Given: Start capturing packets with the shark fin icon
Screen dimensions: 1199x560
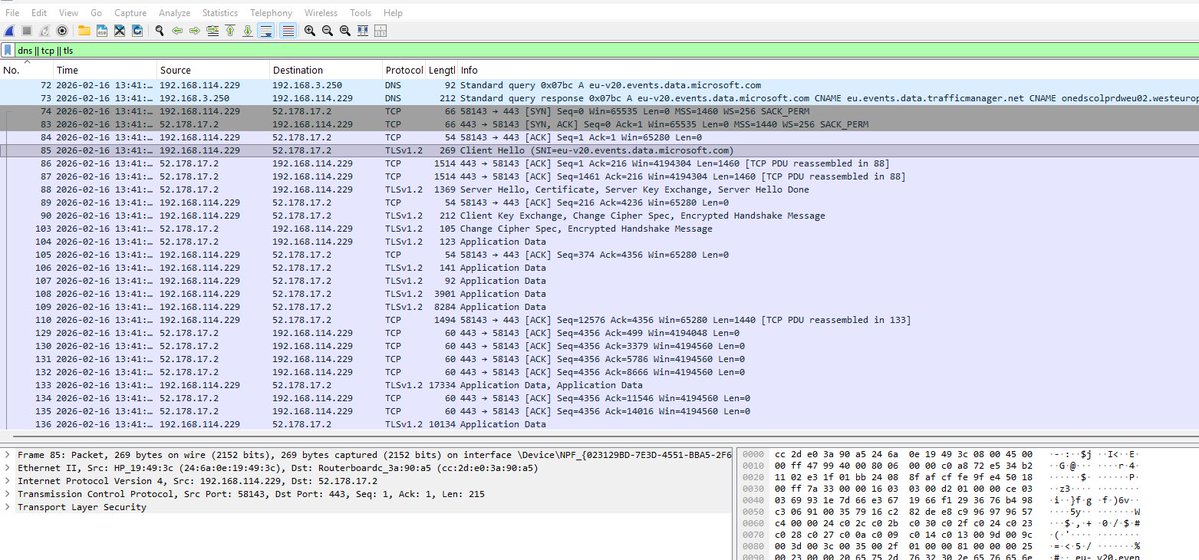Looking at the screenshot, I should tap(9, 31).
